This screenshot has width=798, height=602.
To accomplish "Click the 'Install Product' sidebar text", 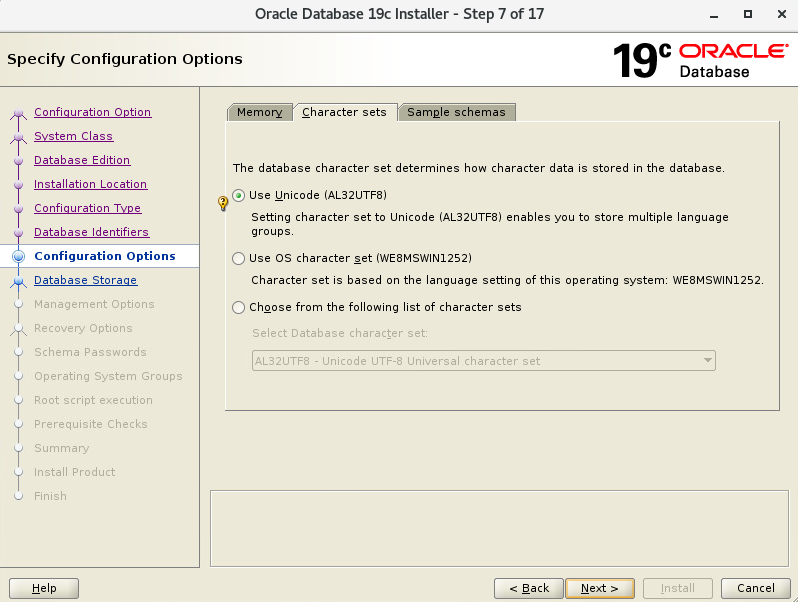I will (x=75, y=472).
